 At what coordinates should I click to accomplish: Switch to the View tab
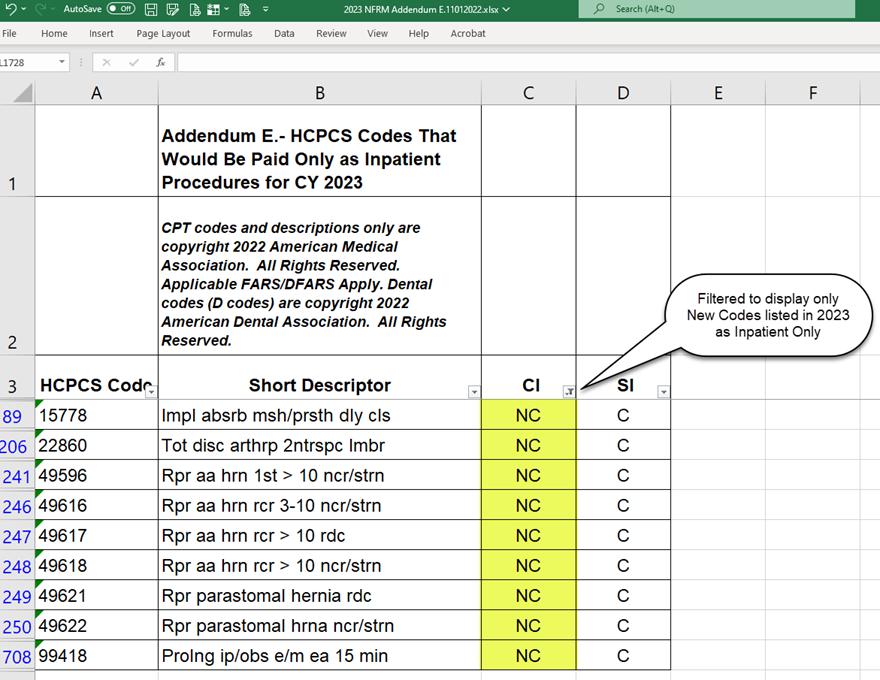[x=378, y=34]
